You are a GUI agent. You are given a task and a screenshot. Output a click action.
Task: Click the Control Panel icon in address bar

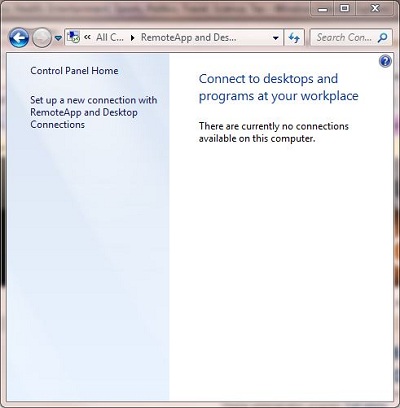tap(73, 37)
